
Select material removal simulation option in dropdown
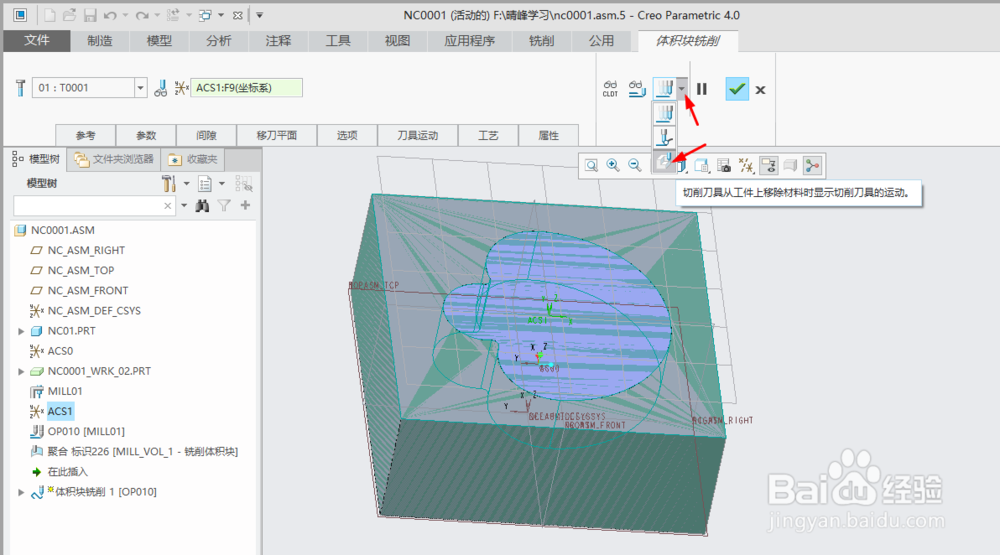click(x=664, y=161)
